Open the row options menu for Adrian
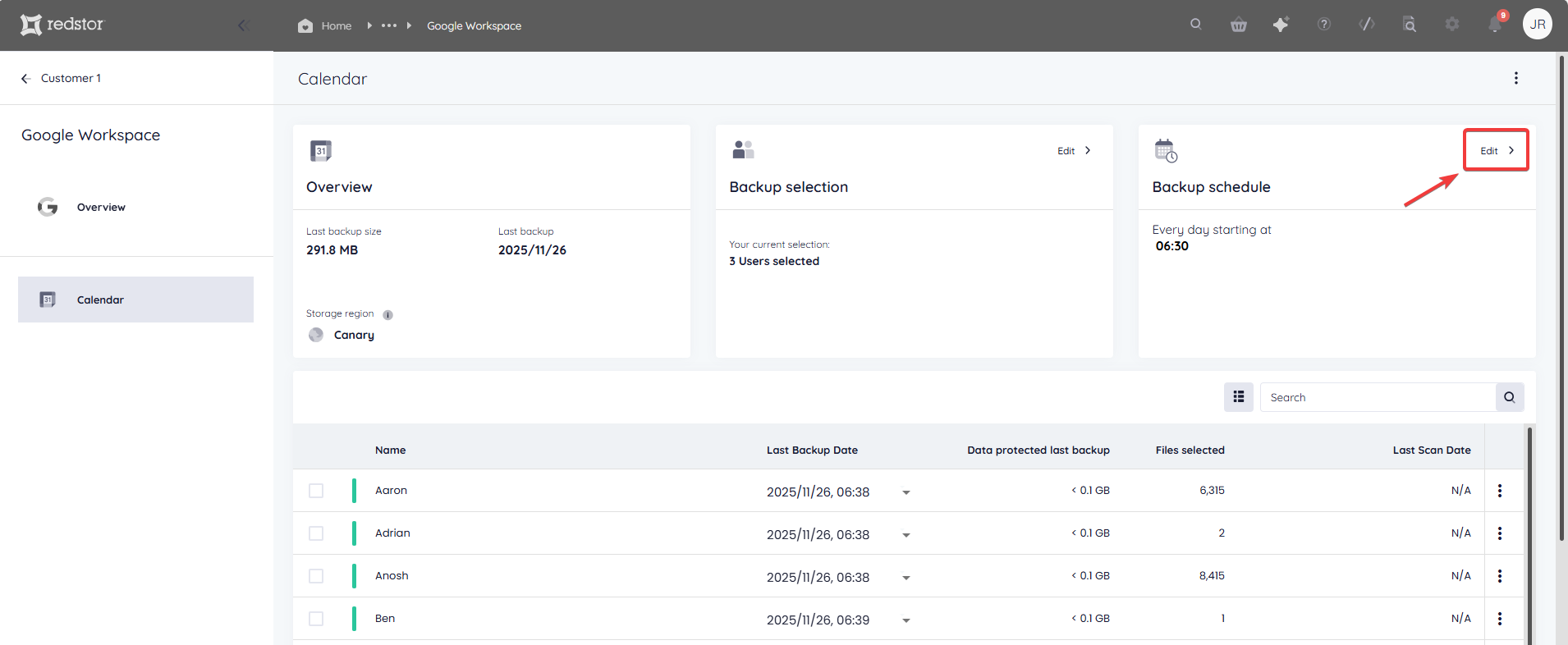1568x645 pixels. tap(1500, 533)
